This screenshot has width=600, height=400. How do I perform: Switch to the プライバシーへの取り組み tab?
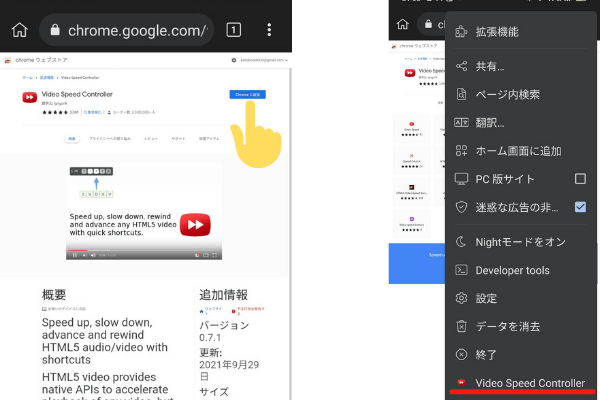pos(110,139)
